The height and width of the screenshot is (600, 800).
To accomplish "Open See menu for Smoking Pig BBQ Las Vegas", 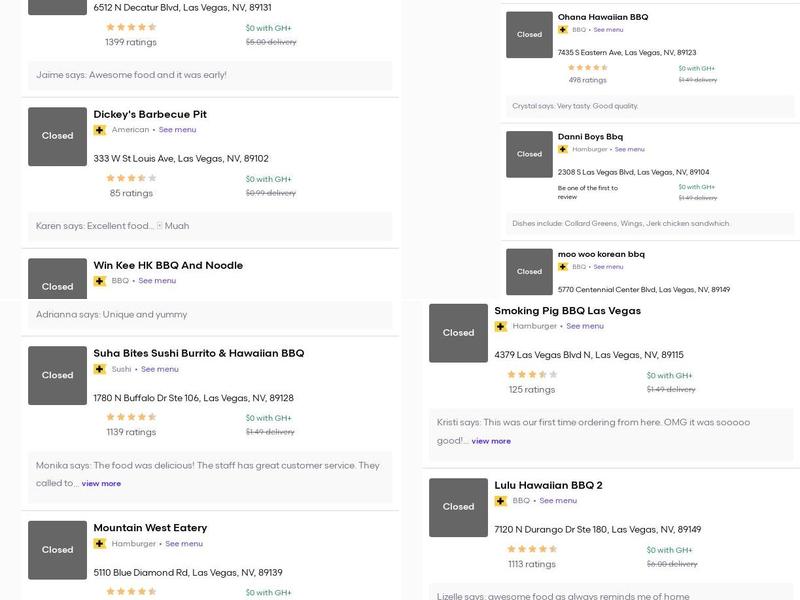I will click(585, 326).
